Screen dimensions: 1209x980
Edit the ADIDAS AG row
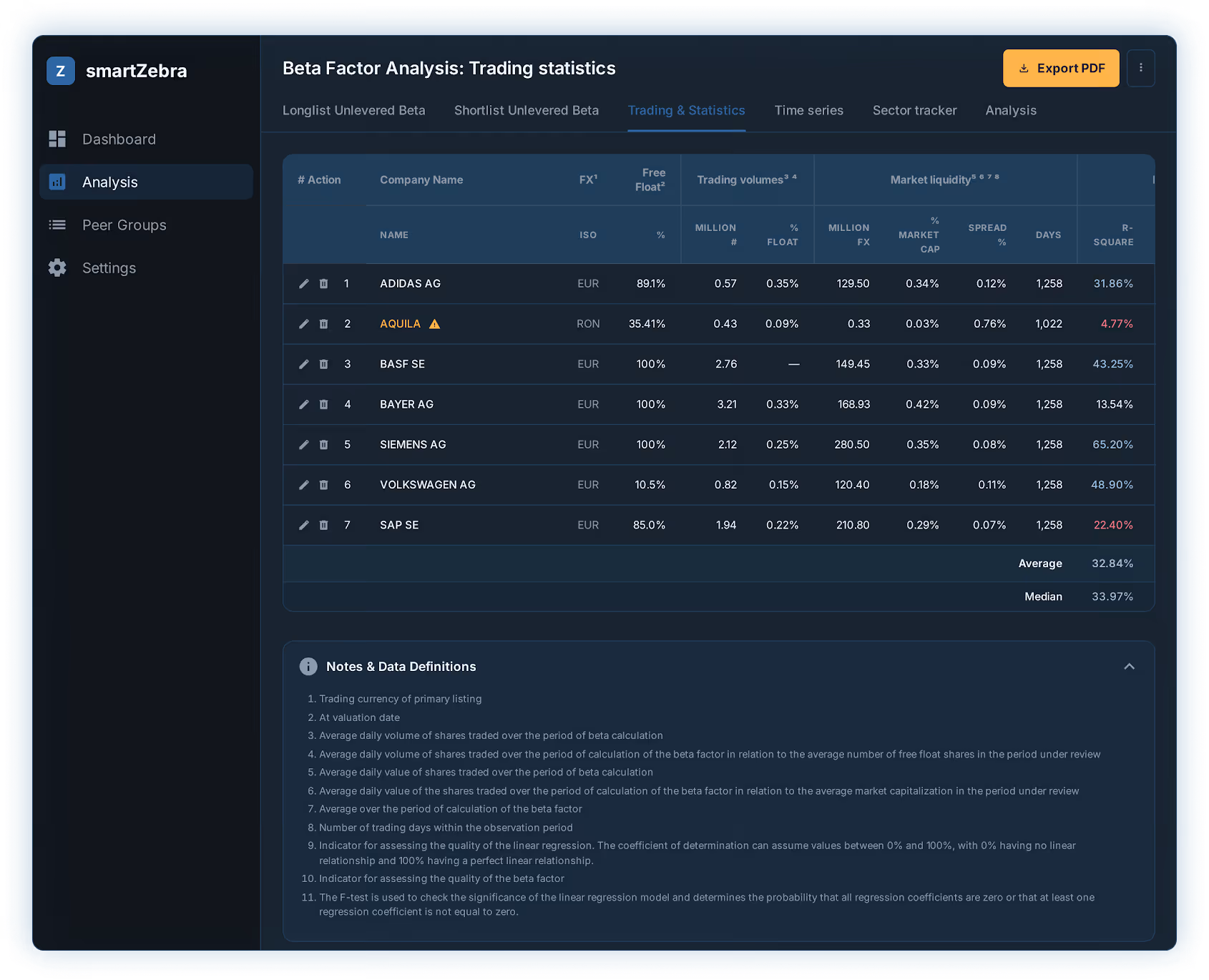coord(304,284)
